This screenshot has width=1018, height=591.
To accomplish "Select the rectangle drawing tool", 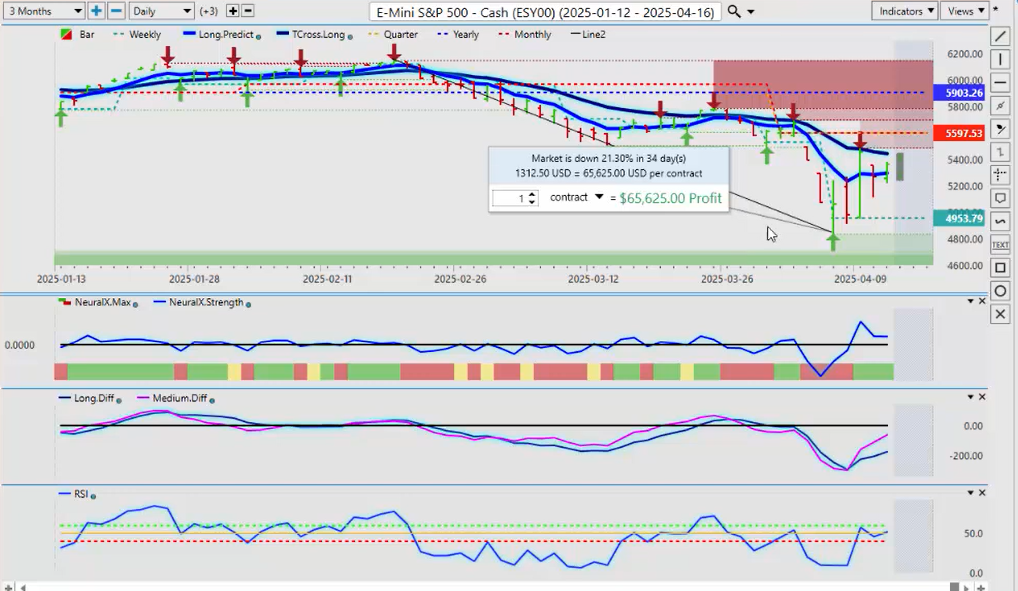I will (x=1000, y=268).
